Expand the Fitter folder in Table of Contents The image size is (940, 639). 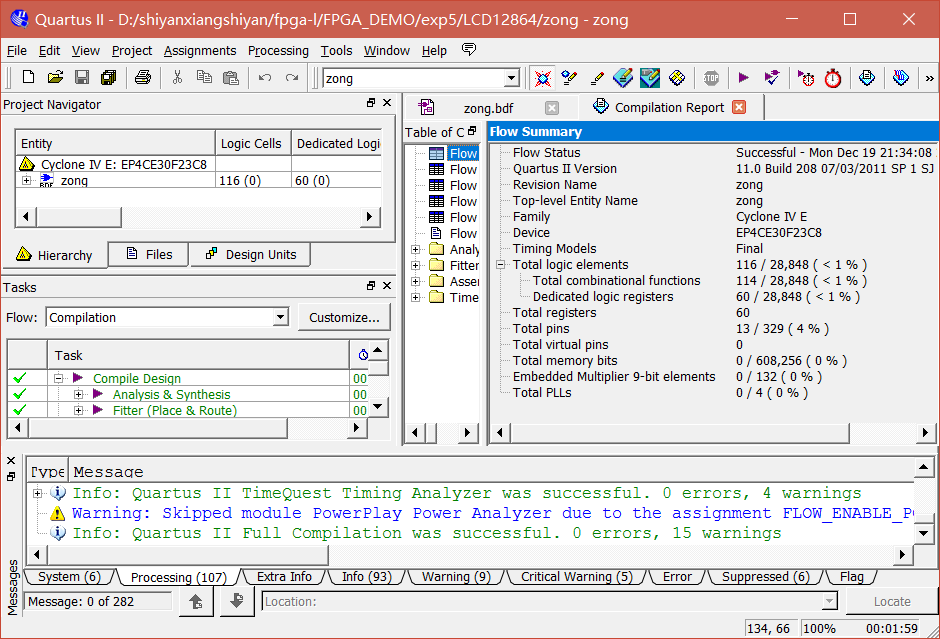point(415,265)
